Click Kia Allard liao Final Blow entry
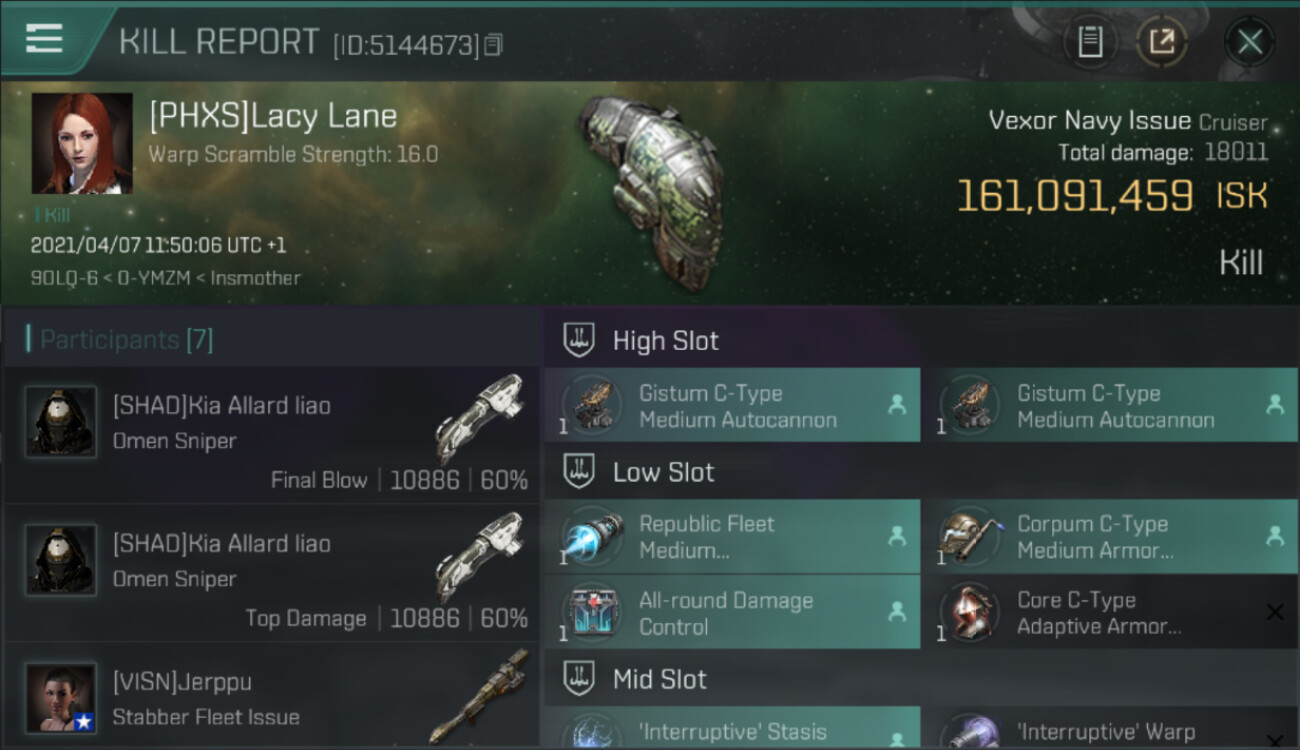This screenshot has height=750, width=1300. click(271, 434)
